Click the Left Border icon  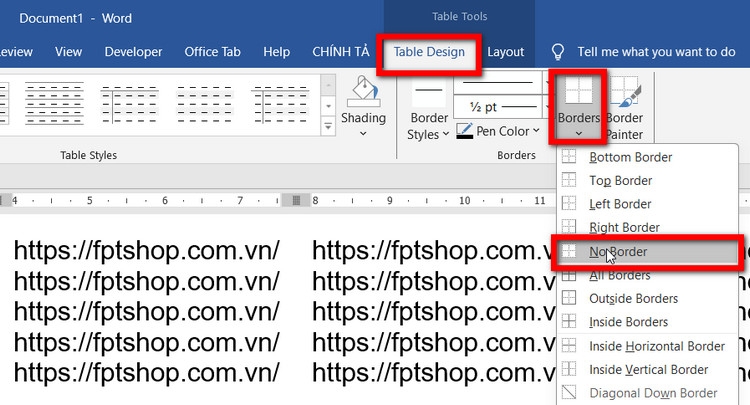pos(569,203)
